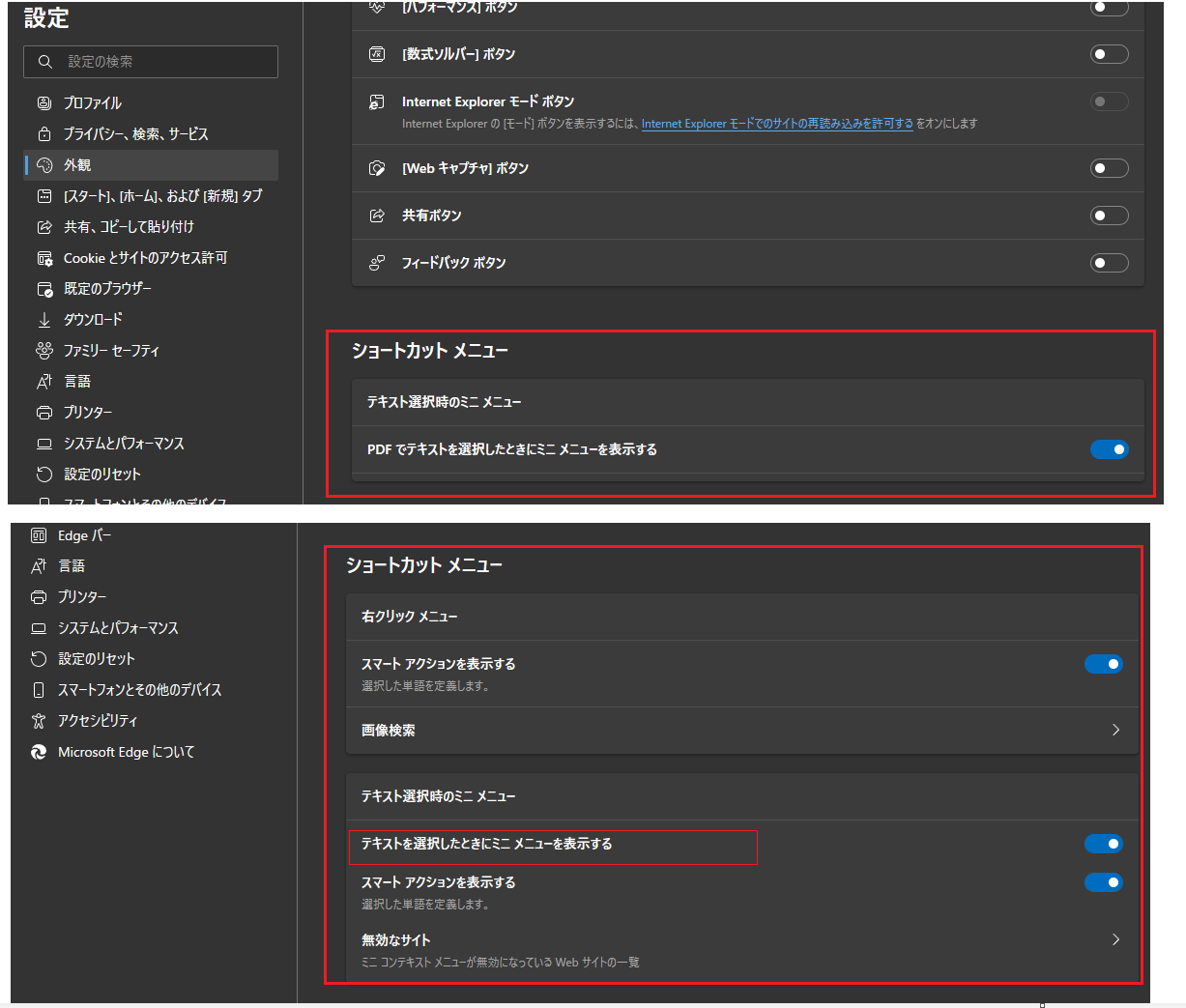Toggle the [数式ソルバー] ボタン switch
Screen dimensions: 1186x1008
tap(1110, 54)
